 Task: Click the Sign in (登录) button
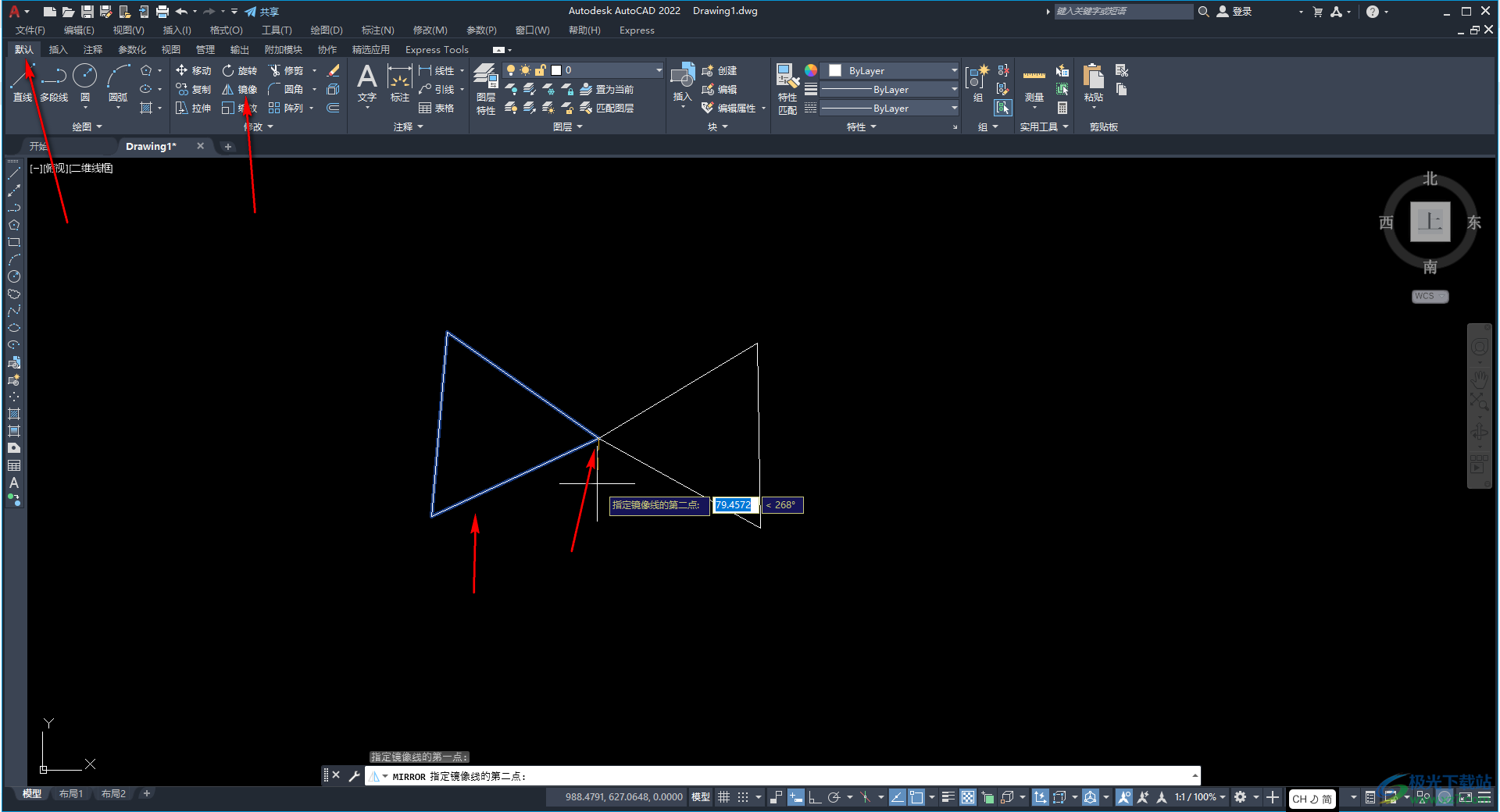coord(1234,12)
